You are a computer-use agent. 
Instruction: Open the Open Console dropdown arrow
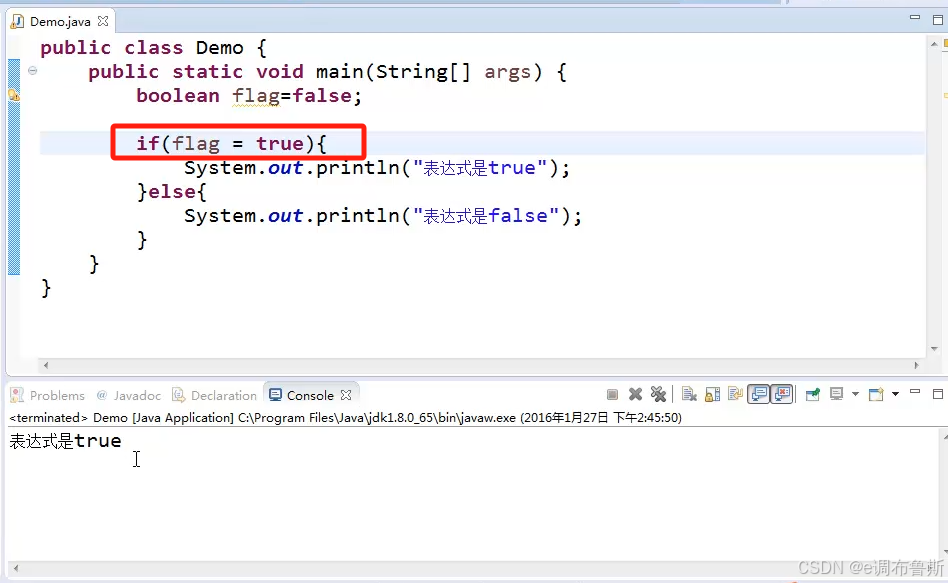(x=895, y=395)
